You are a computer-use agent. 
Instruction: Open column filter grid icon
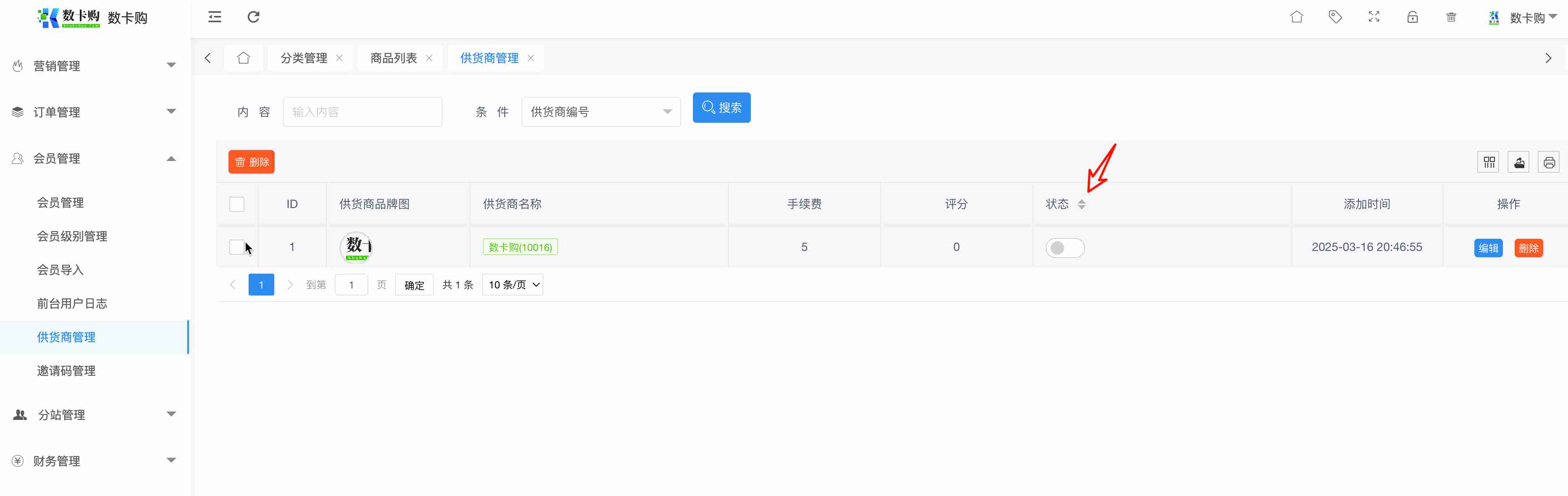[x=1488, y=162]
